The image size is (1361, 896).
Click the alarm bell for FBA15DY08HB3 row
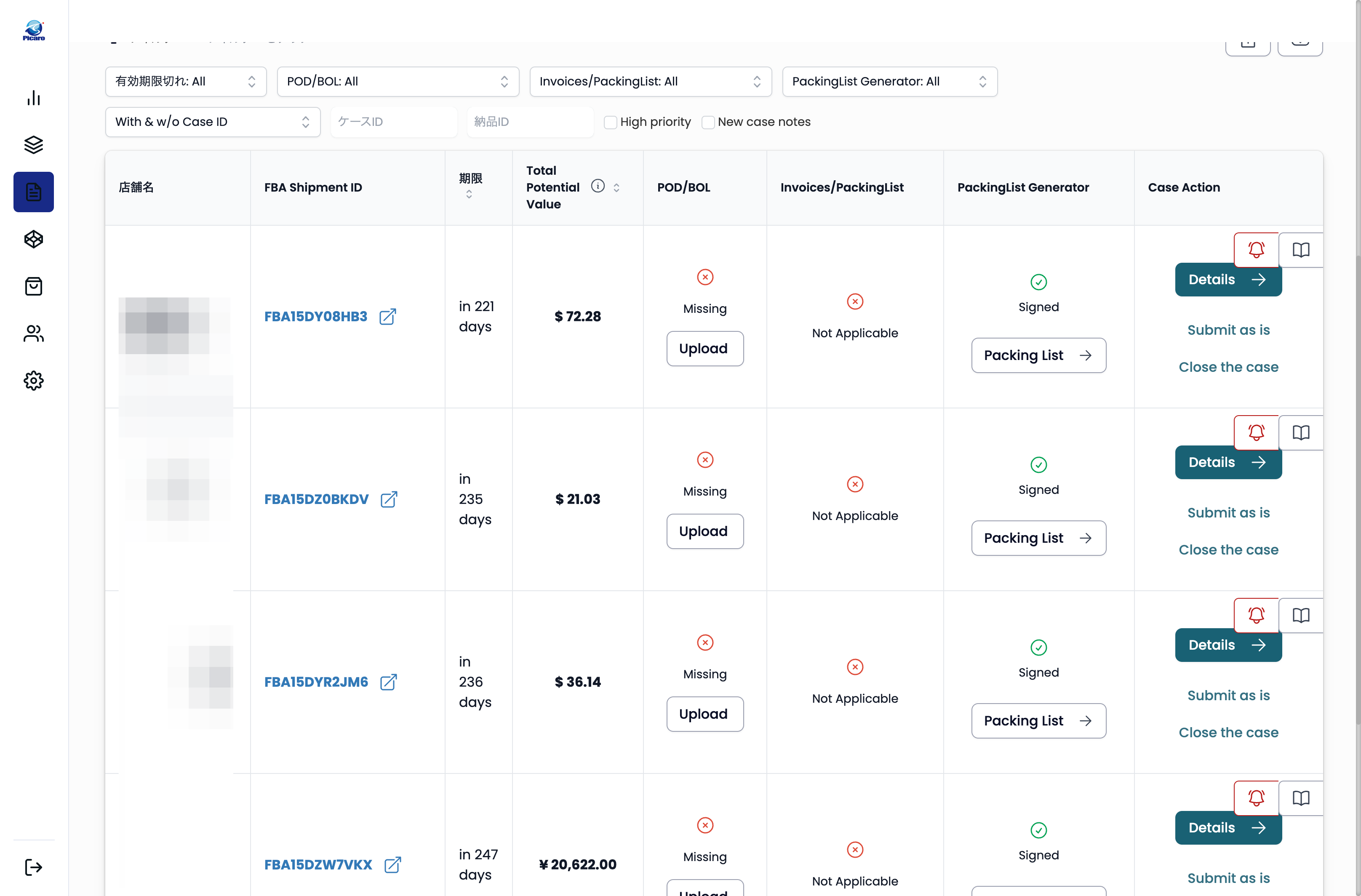pyautogui.click(x=1256, y=250)
